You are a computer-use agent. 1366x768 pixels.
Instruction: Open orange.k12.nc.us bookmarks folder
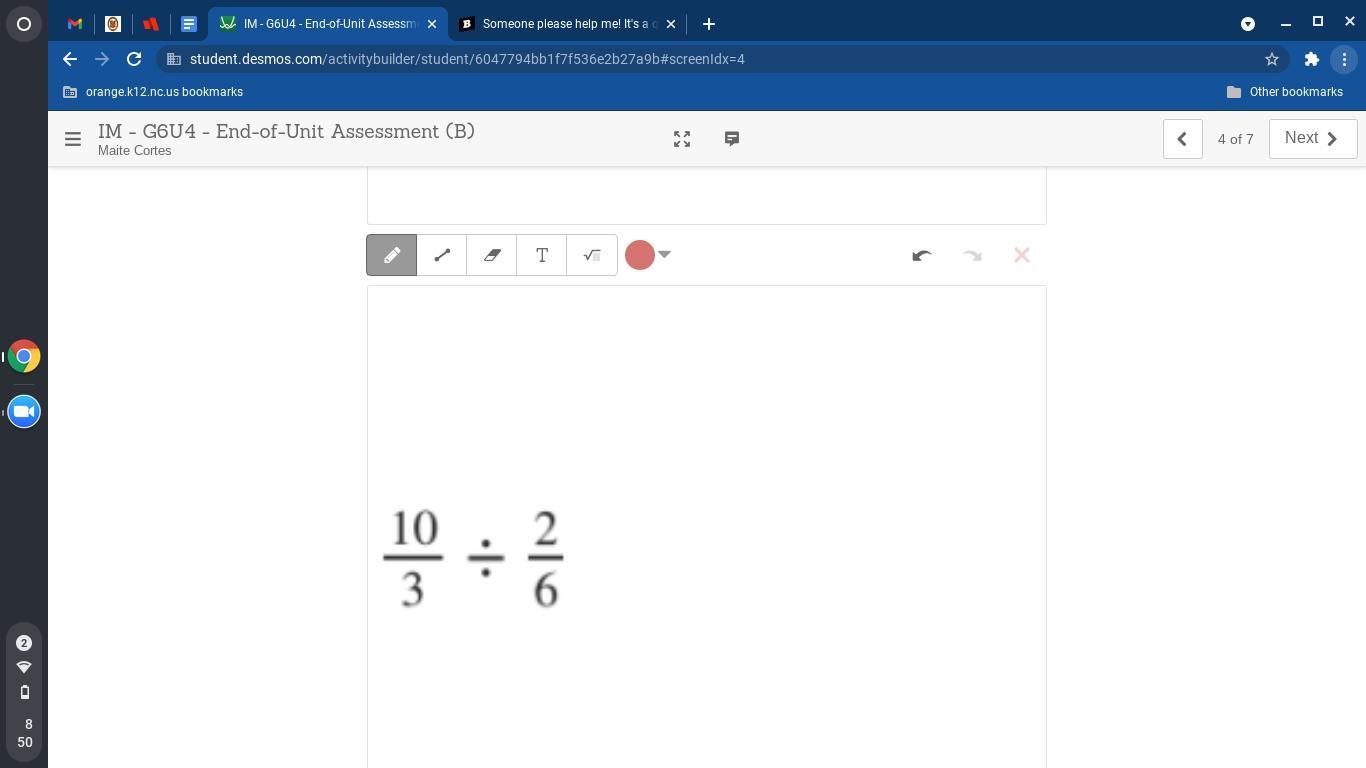coord(153,92)
